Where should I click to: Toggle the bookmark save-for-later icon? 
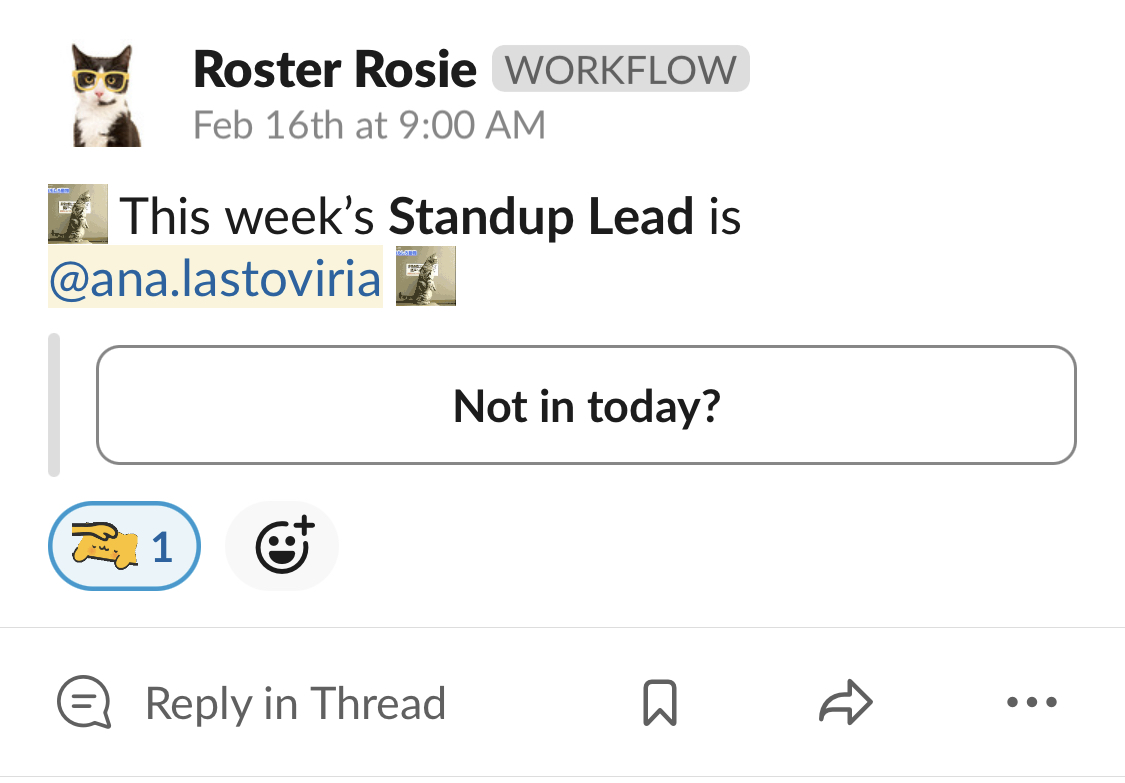coord(660,702)
